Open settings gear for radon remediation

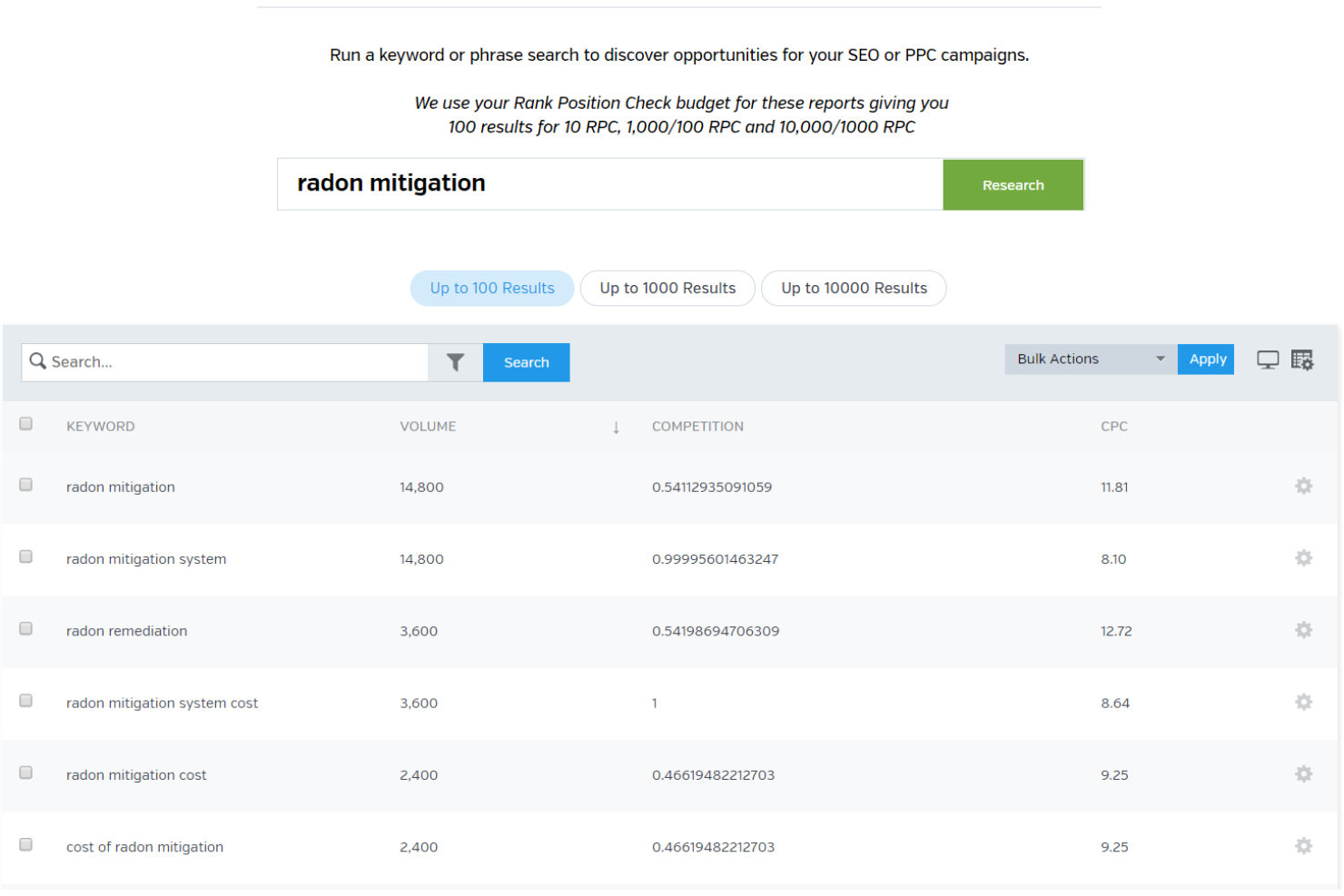coord(1303,630)
